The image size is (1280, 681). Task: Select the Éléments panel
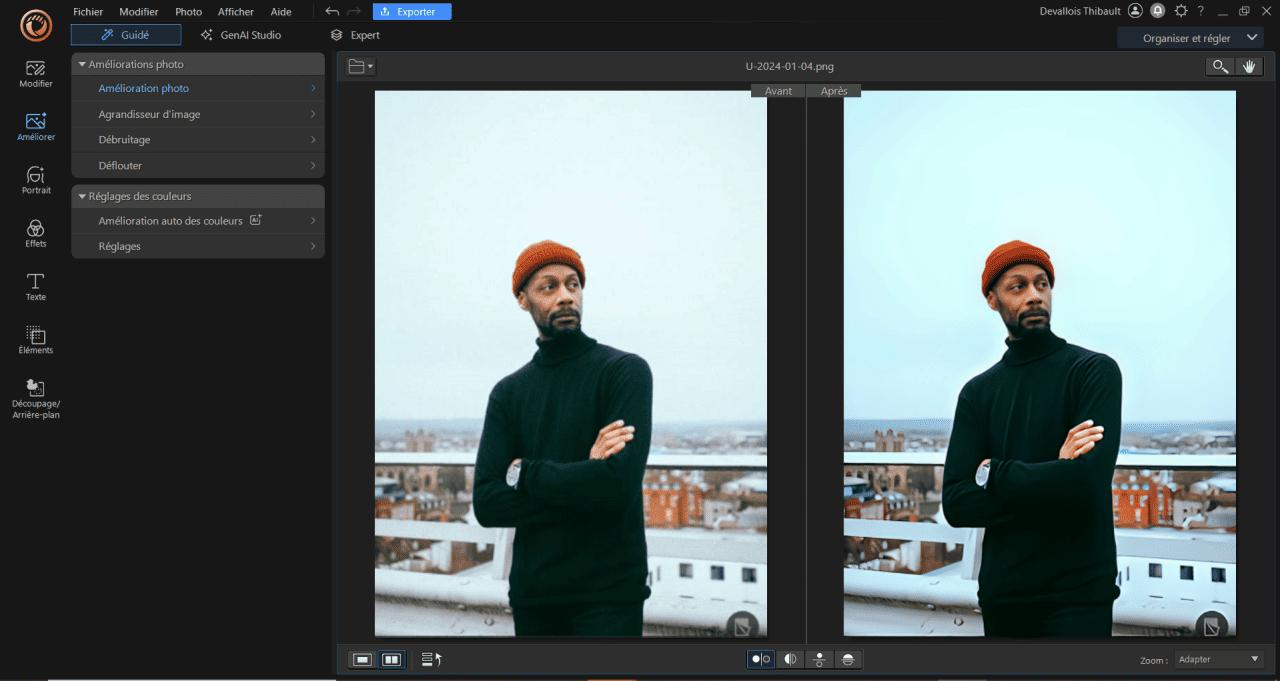tap(35, 340)
